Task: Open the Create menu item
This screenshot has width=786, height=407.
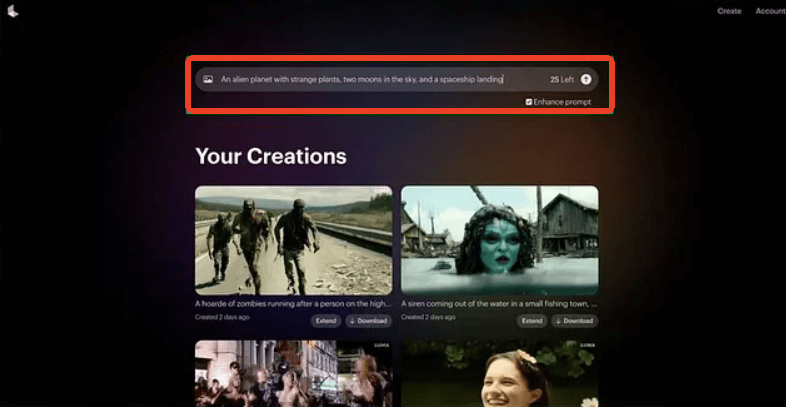Action: pyautogui.click(x=729, y=11)
